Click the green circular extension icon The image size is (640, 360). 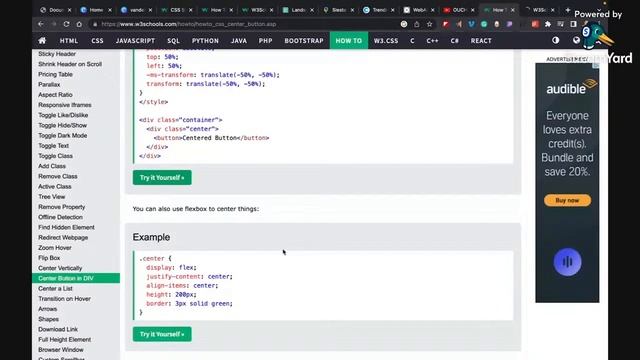click(x=484, y=24)
